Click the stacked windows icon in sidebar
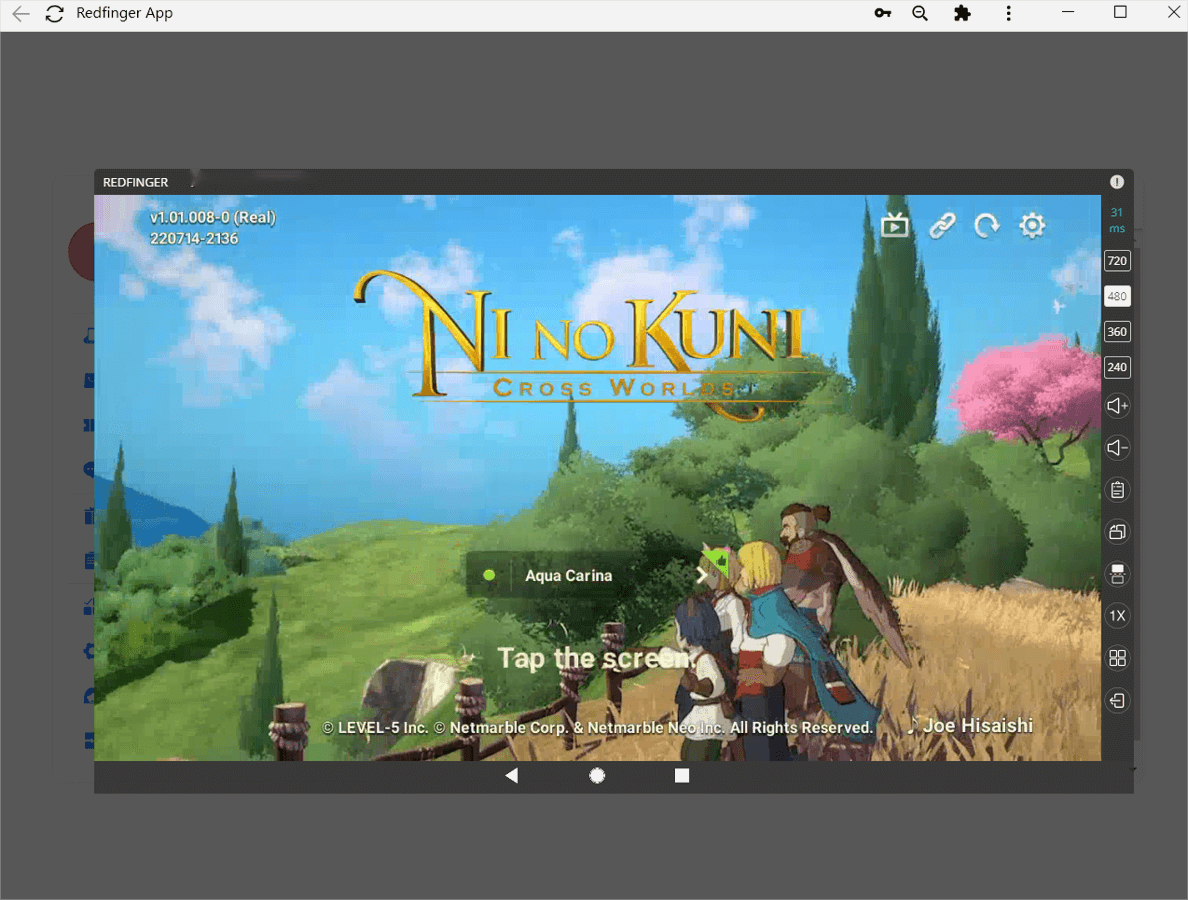 [x=1118, y=532]
